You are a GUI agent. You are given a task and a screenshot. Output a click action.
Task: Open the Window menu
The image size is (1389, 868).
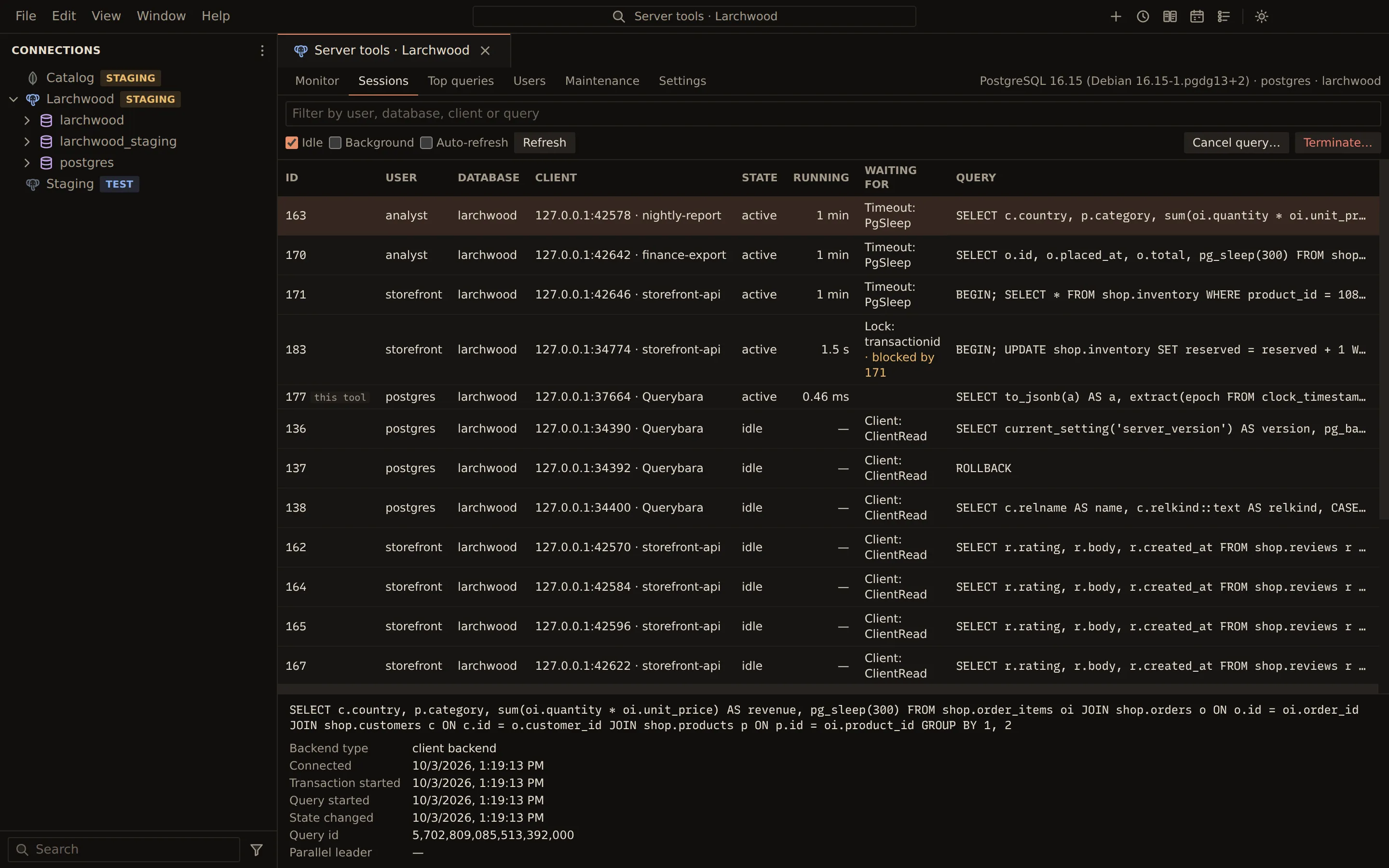pos(161,16)
